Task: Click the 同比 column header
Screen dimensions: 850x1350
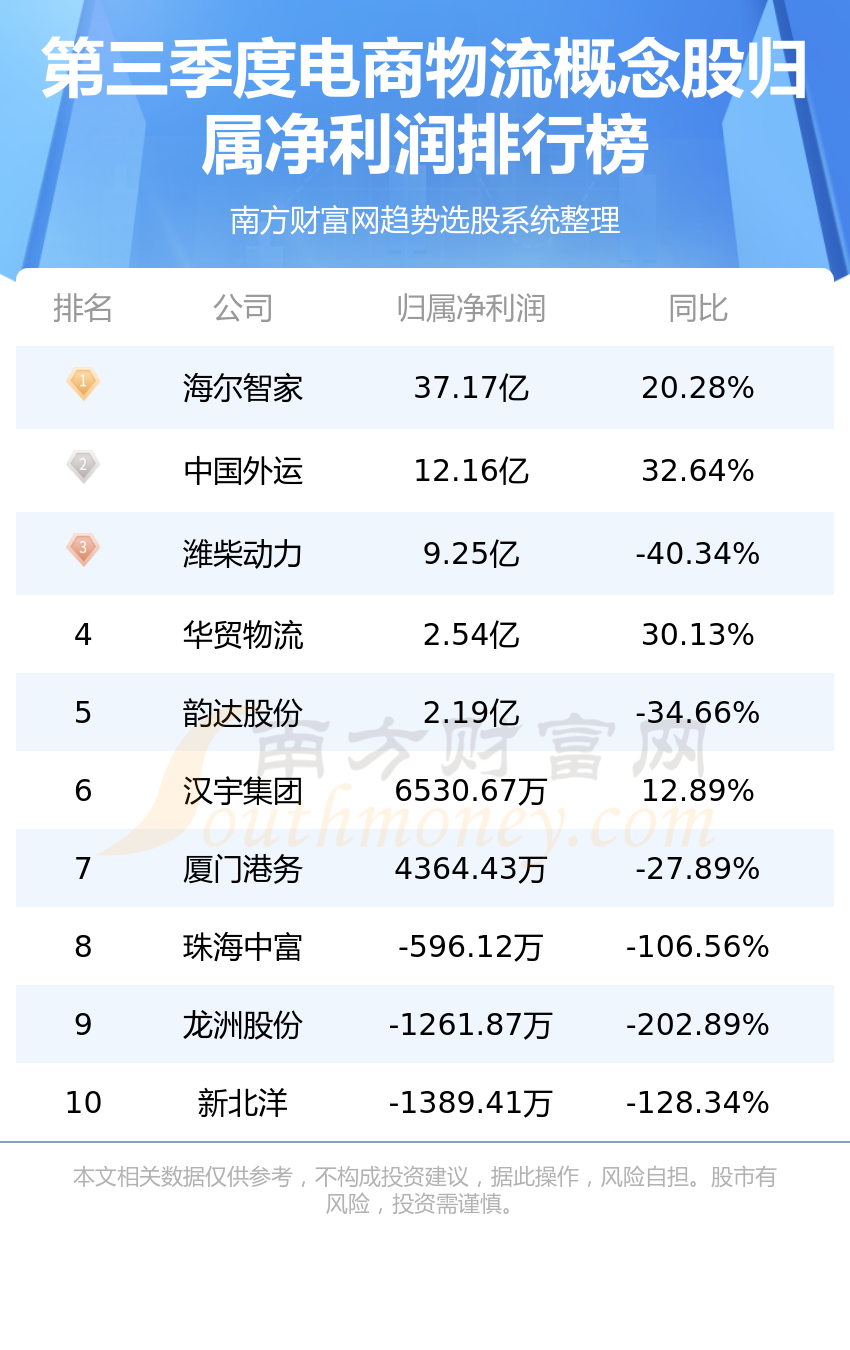Action: (x=698, y=308)
